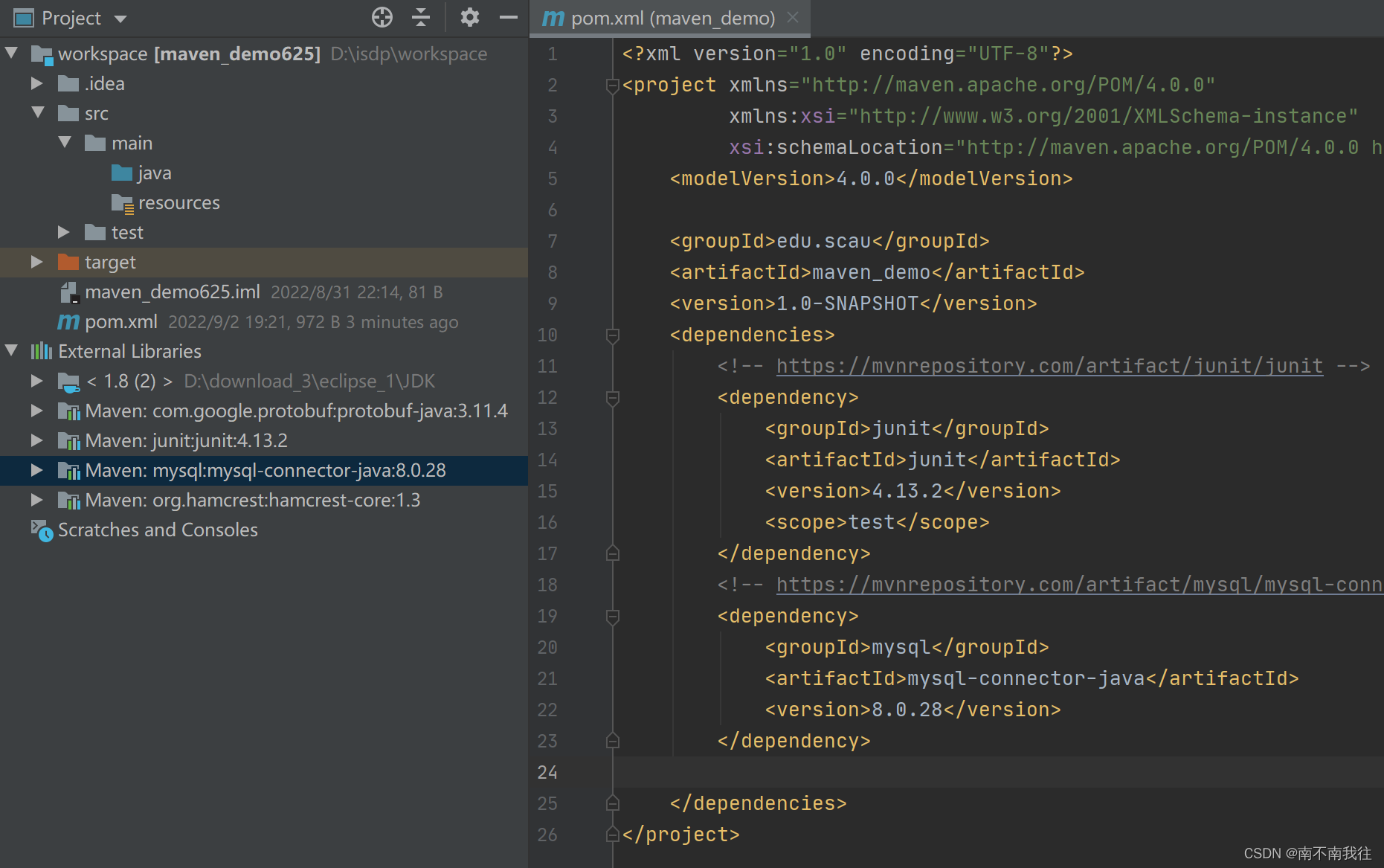Open the Project view dropdown

coord(120,18)
